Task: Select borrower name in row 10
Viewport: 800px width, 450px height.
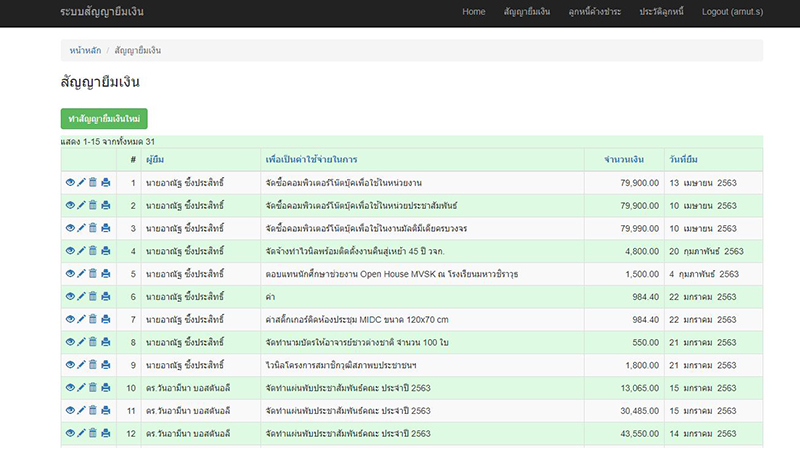Action: [188, 388]
